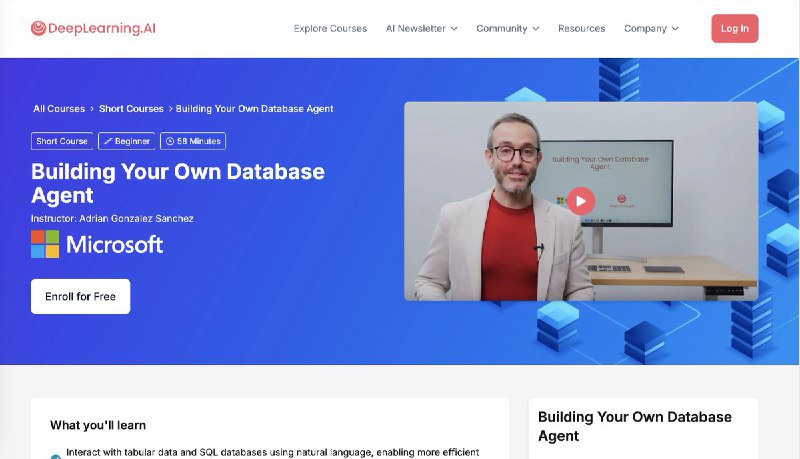Screen dimensions: 800x459
Task: Click the 58 Minutes duration tag
Action: click(193, 141)
